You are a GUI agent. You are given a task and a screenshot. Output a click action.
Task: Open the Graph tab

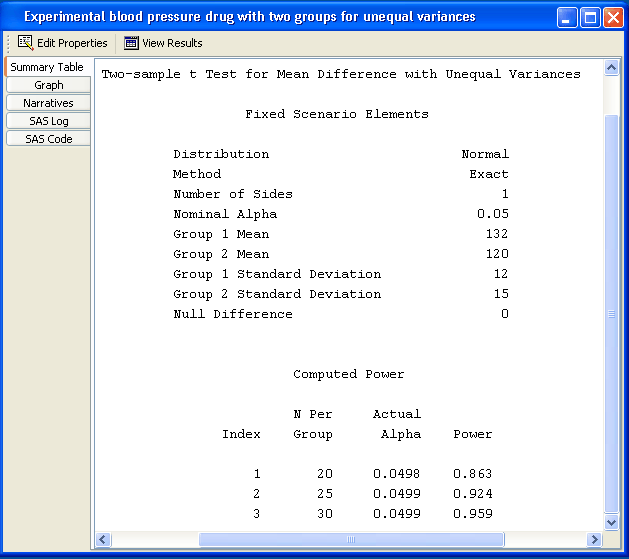pos(48,85)
